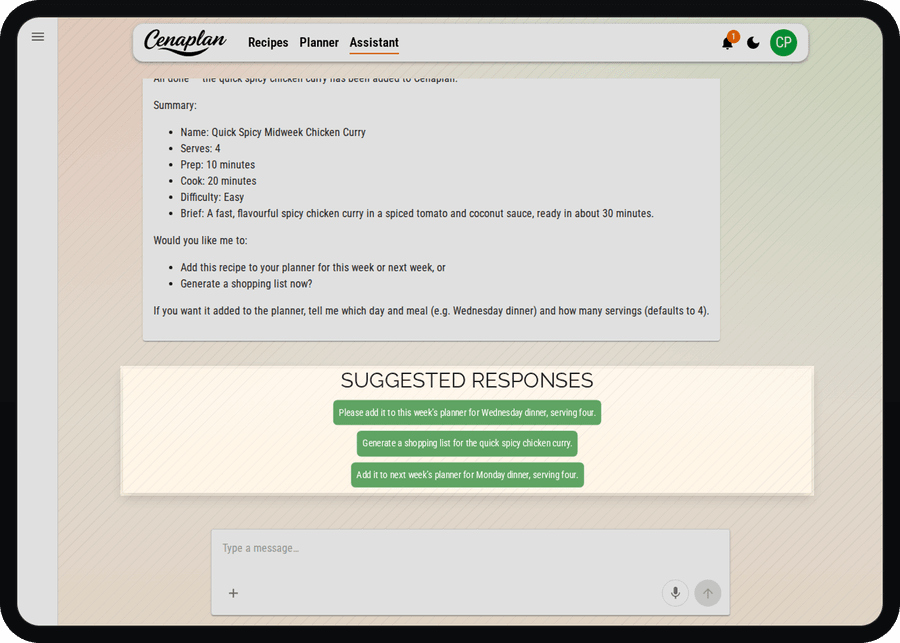Click 'Add this recipe to your planner' bullet

tap(313, 268)
